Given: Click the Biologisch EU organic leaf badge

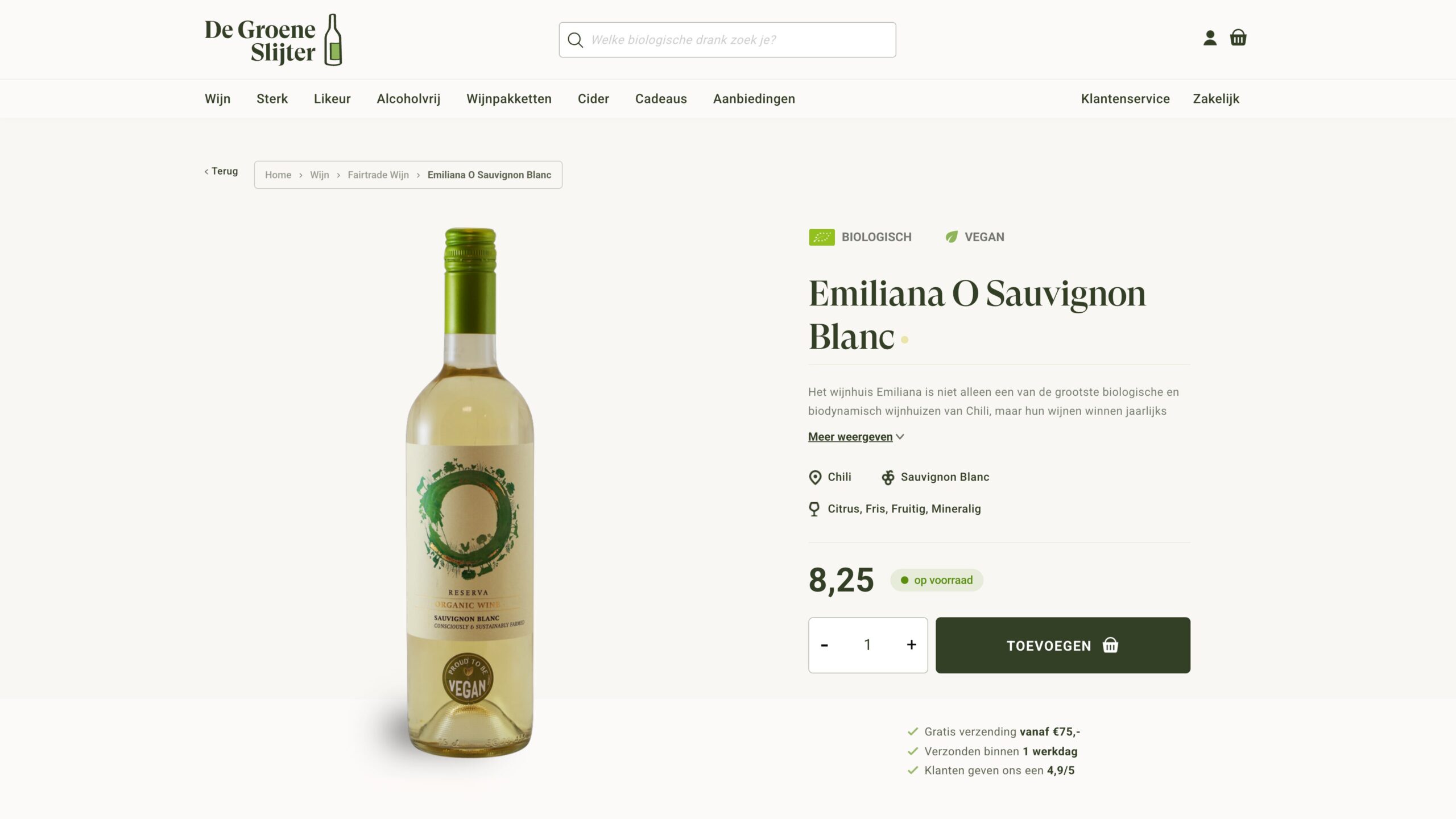Looking at the screenshot, I should (821, 237).
